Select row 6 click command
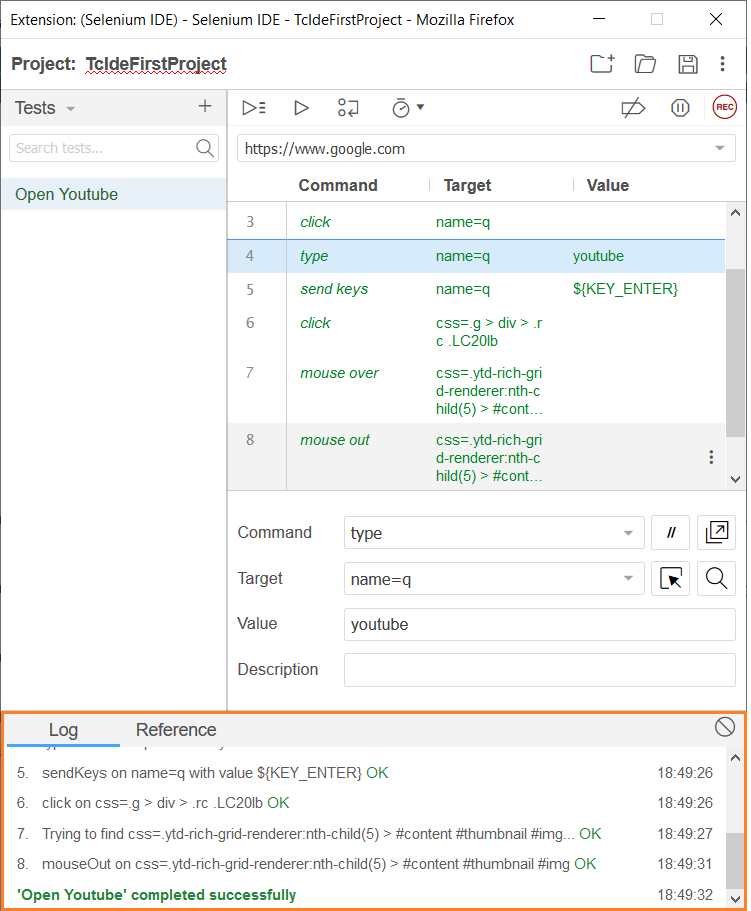751x911 pixels. click(476, 331)
